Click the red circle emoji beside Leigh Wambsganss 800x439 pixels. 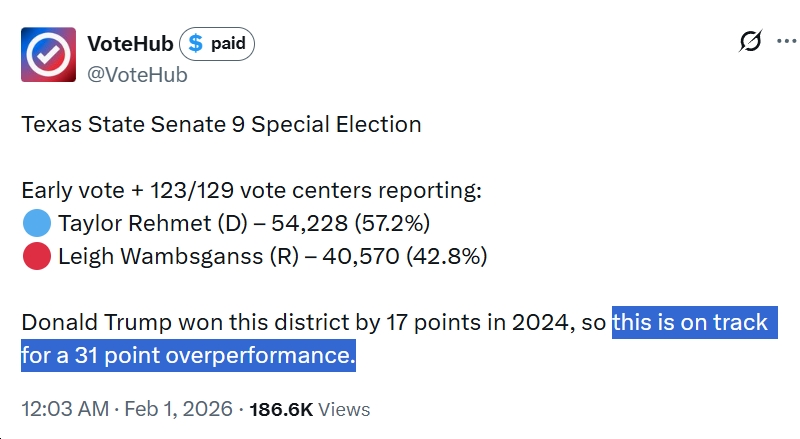point(36,256)
